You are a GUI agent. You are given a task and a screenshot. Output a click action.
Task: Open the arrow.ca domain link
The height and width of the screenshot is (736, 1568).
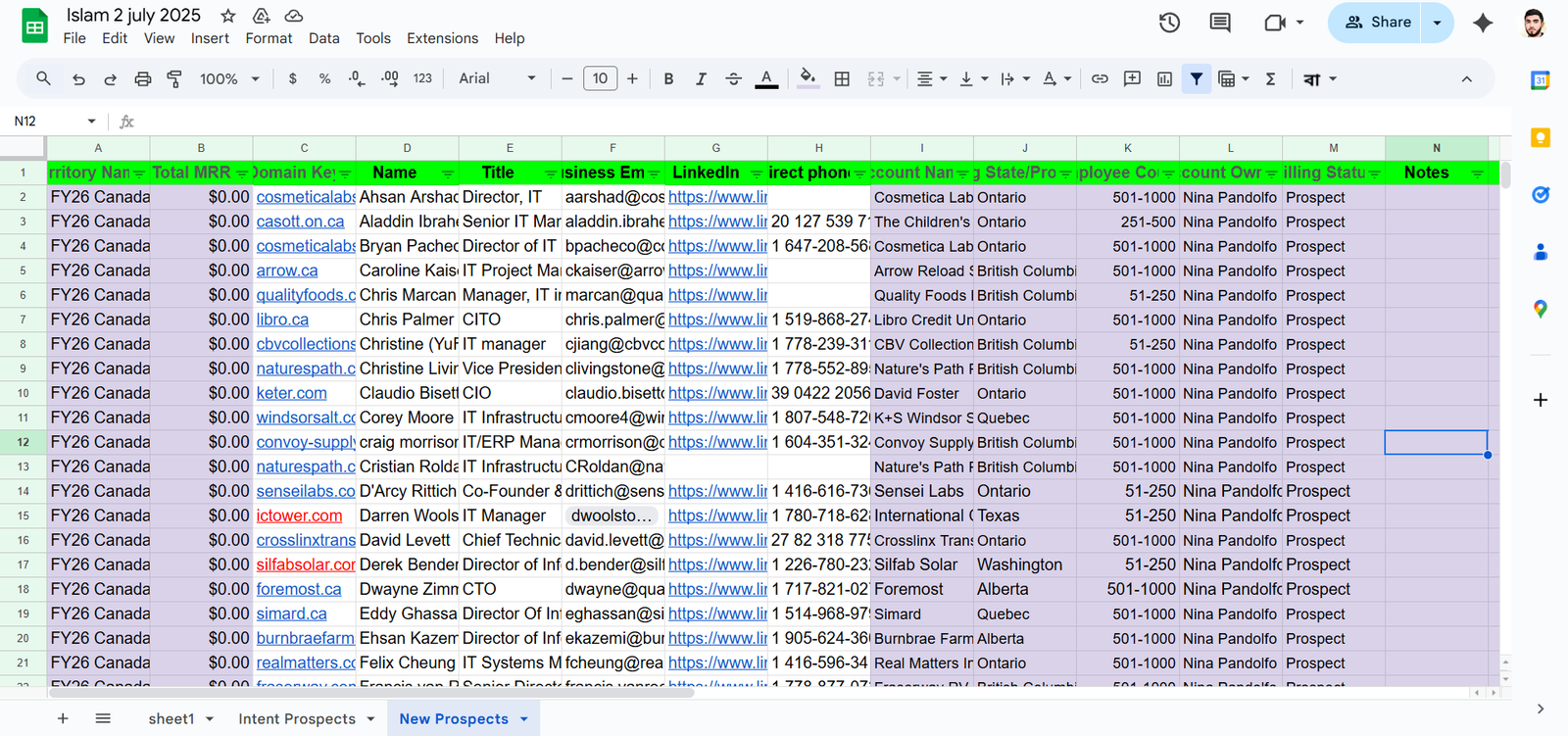[x=287, y=270]
